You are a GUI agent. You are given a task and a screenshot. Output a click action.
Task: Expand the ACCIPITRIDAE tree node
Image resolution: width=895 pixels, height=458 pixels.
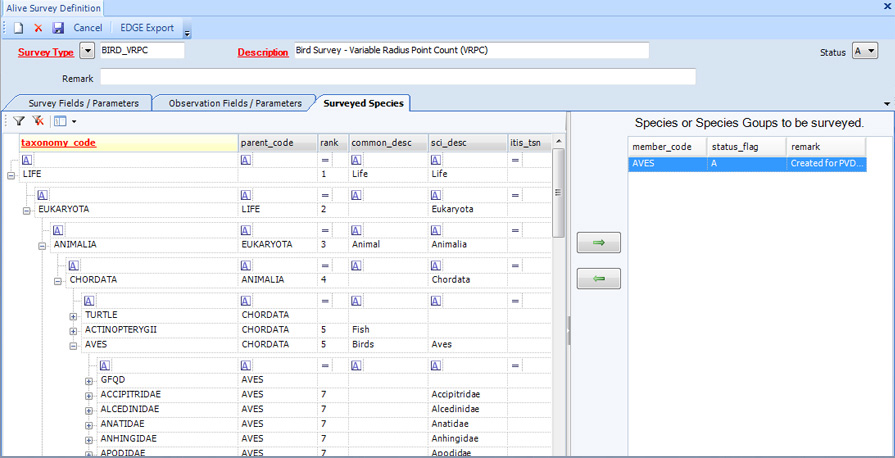point(89,395)
